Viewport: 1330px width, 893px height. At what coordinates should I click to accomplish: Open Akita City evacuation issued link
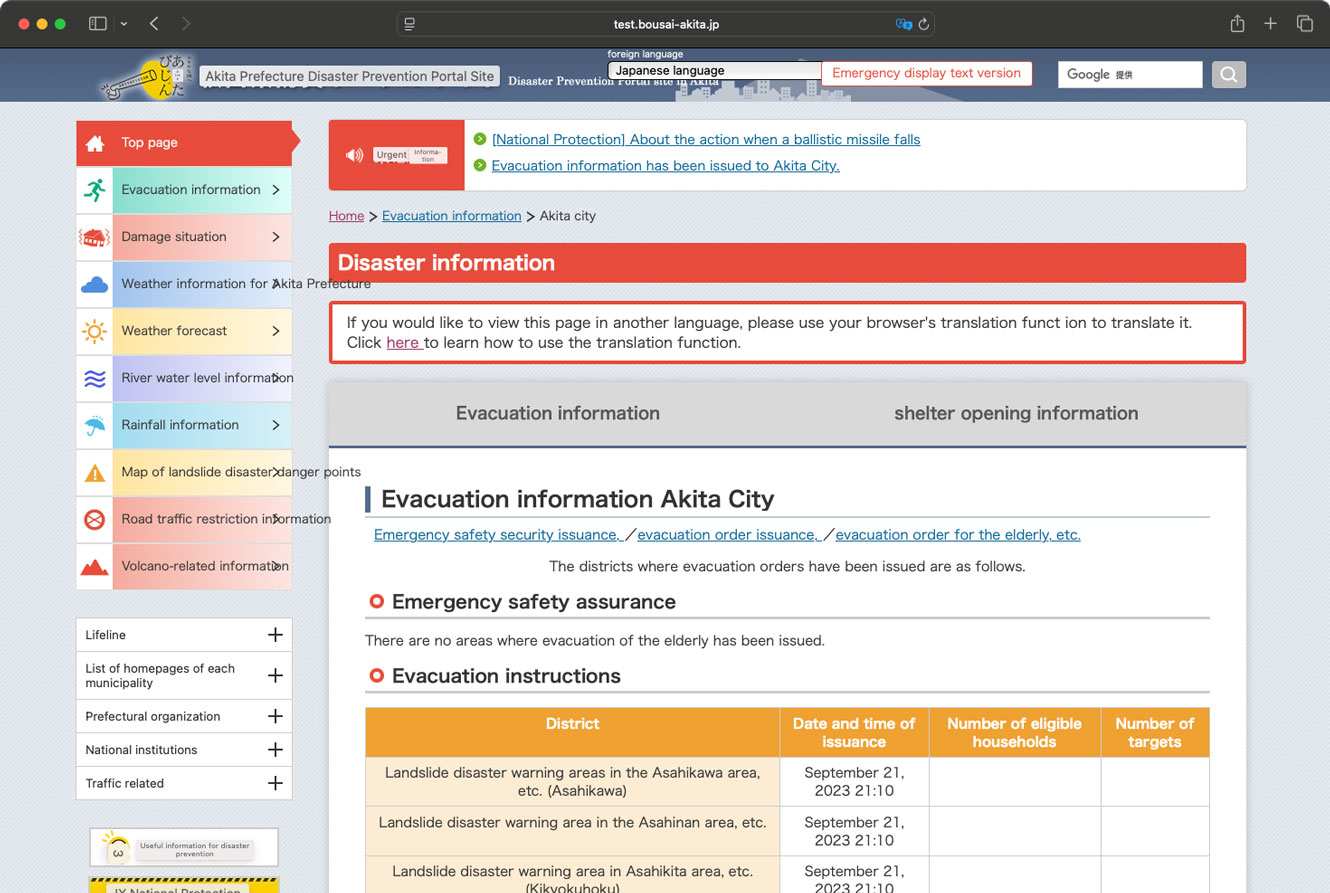(666, 166)
